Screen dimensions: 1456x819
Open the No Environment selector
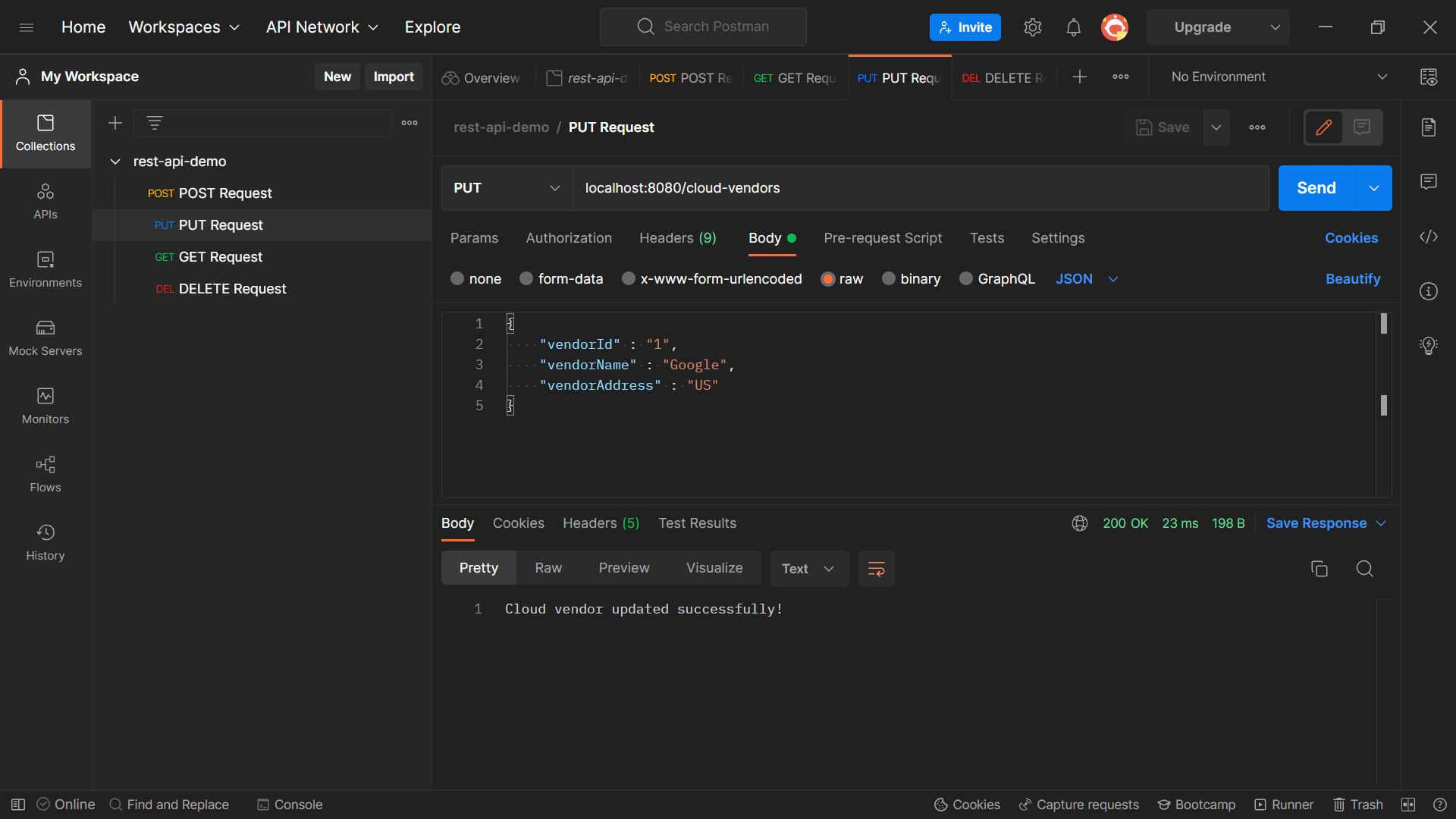[x=1274, y=77]
